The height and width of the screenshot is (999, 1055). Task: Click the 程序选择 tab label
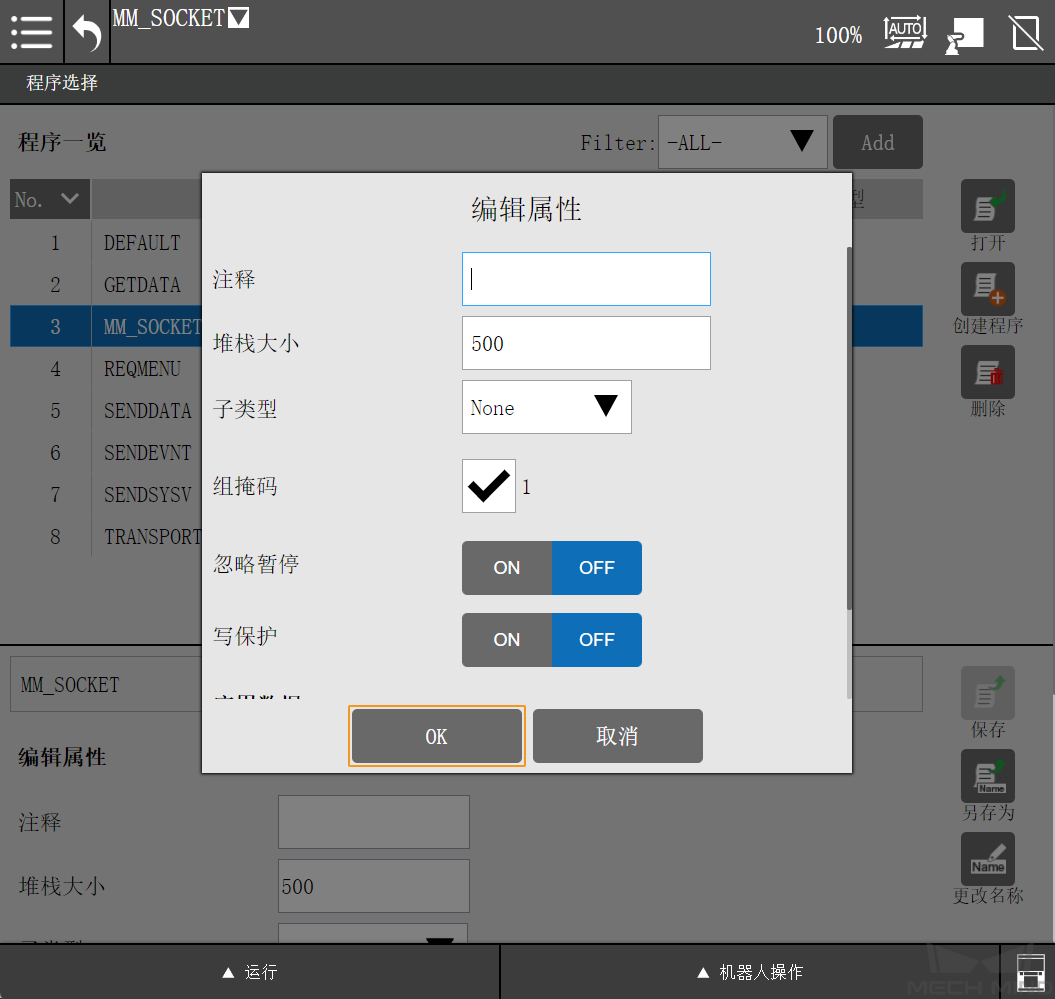point(62,83)
